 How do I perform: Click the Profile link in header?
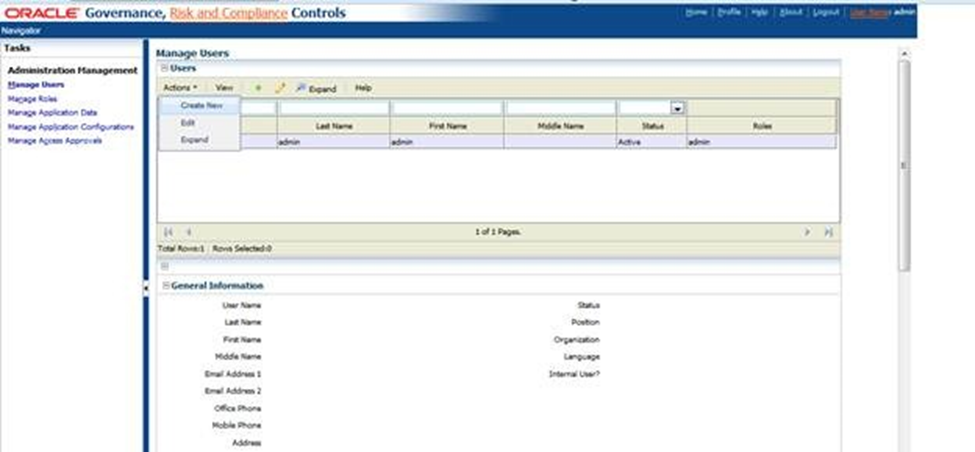[729, 12]
